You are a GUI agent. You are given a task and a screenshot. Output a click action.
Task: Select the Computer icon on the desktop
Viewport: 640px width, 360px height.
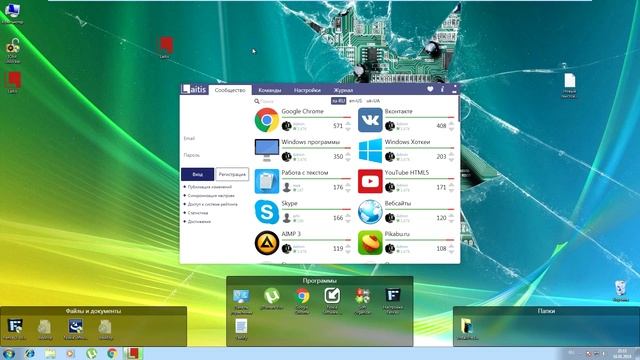pyautogui.click(x=12, y=12)
